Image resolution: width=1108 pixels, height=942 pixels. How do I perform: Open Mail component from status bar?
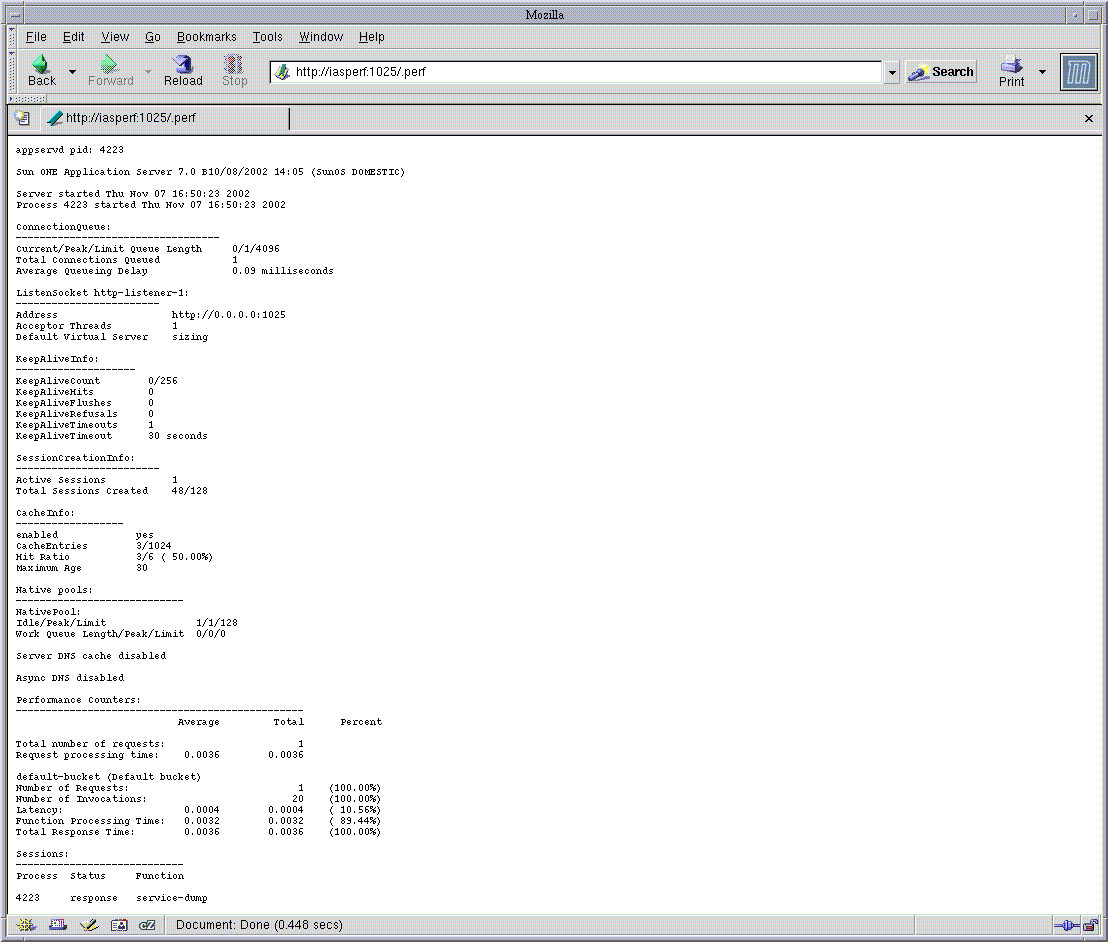pos(57,924)
